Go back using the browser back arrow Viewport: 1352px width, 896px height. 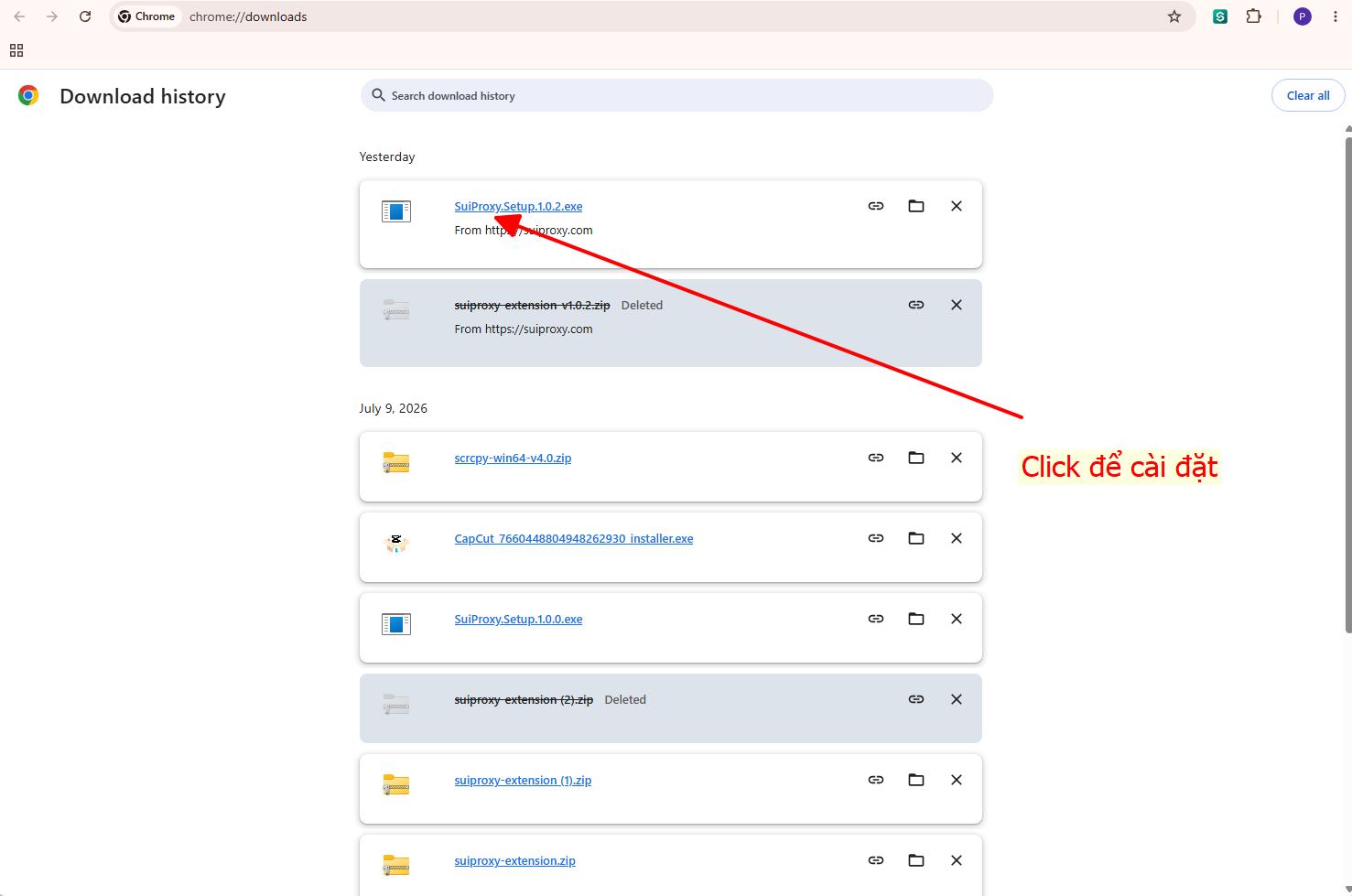[x=19, y=16]
